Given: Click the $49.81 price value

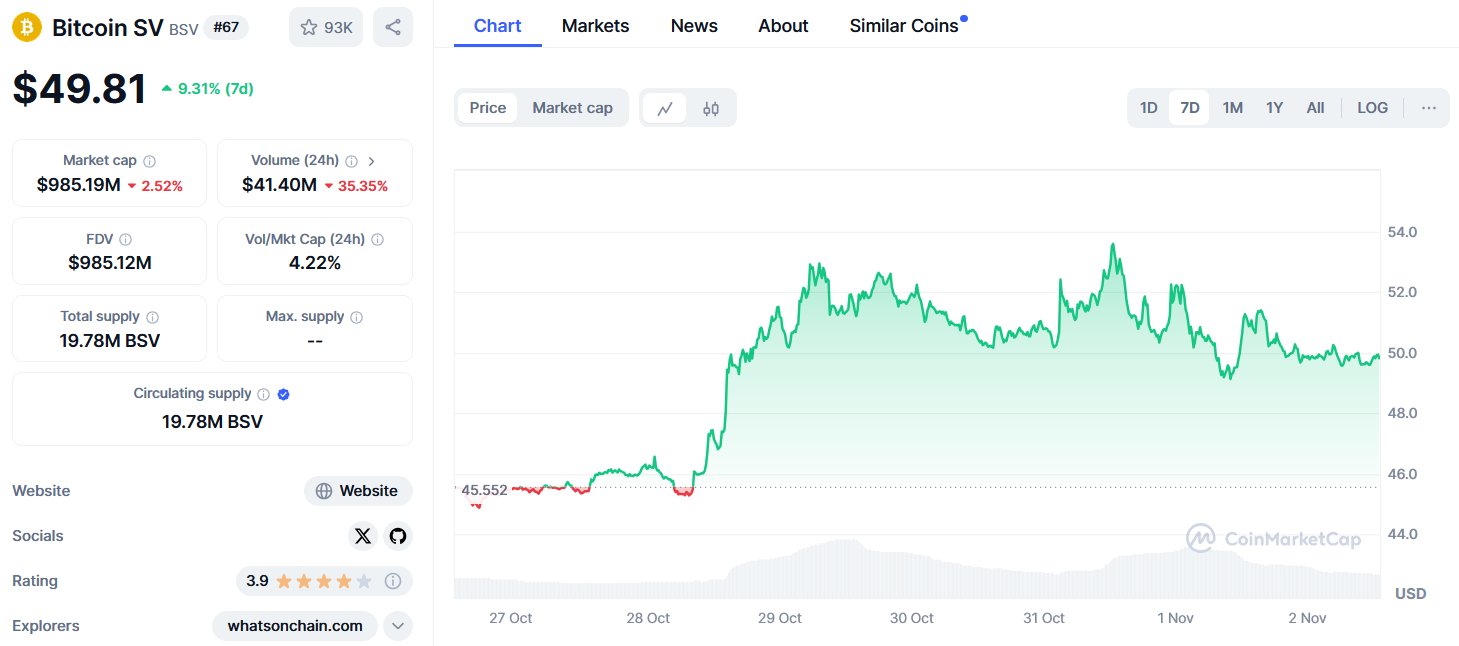Looking at the screenshot, I should (x=79, y=88).
